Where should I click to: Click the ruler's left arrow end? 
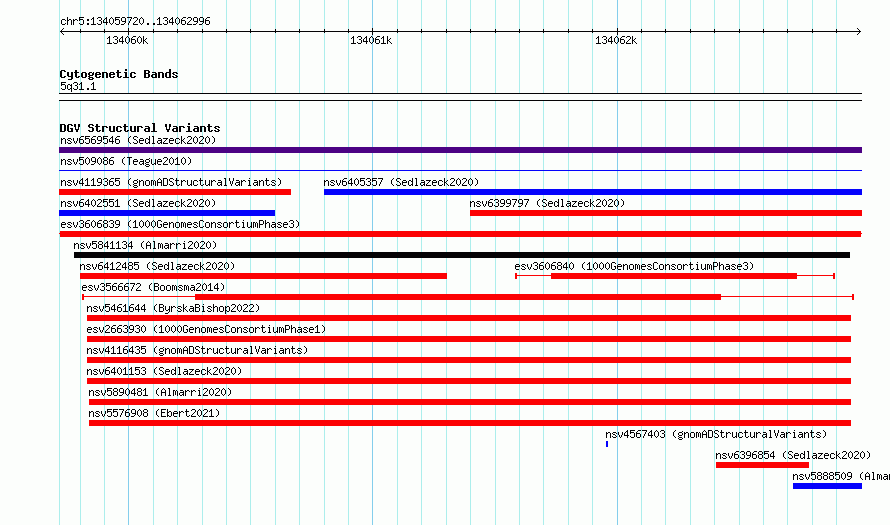pyautogui.click(x=62, y=32)
